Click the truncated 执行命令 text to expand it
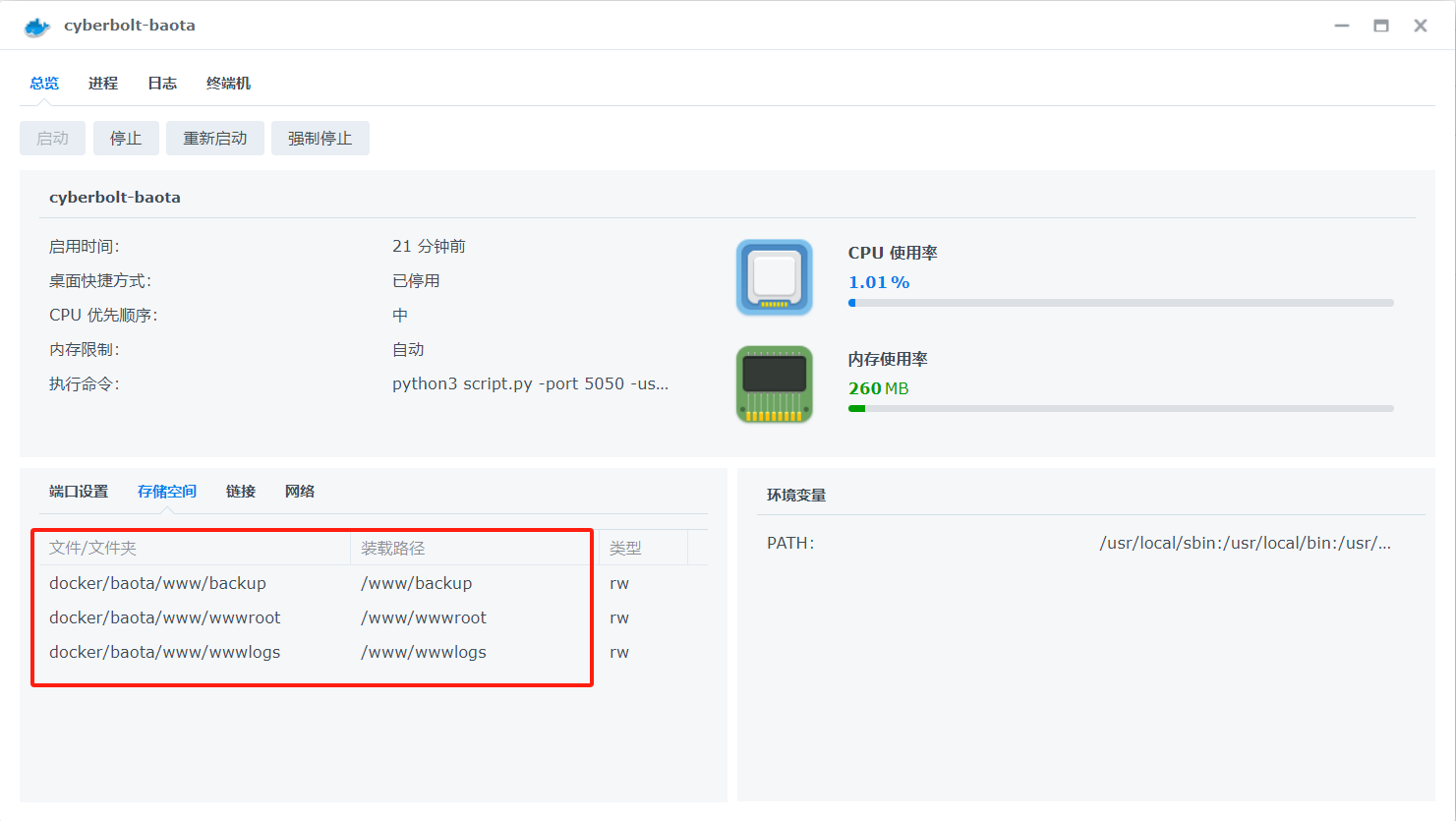Image resolution: width=1456 pixels, height=821 pixels. [x=531, y=383]
